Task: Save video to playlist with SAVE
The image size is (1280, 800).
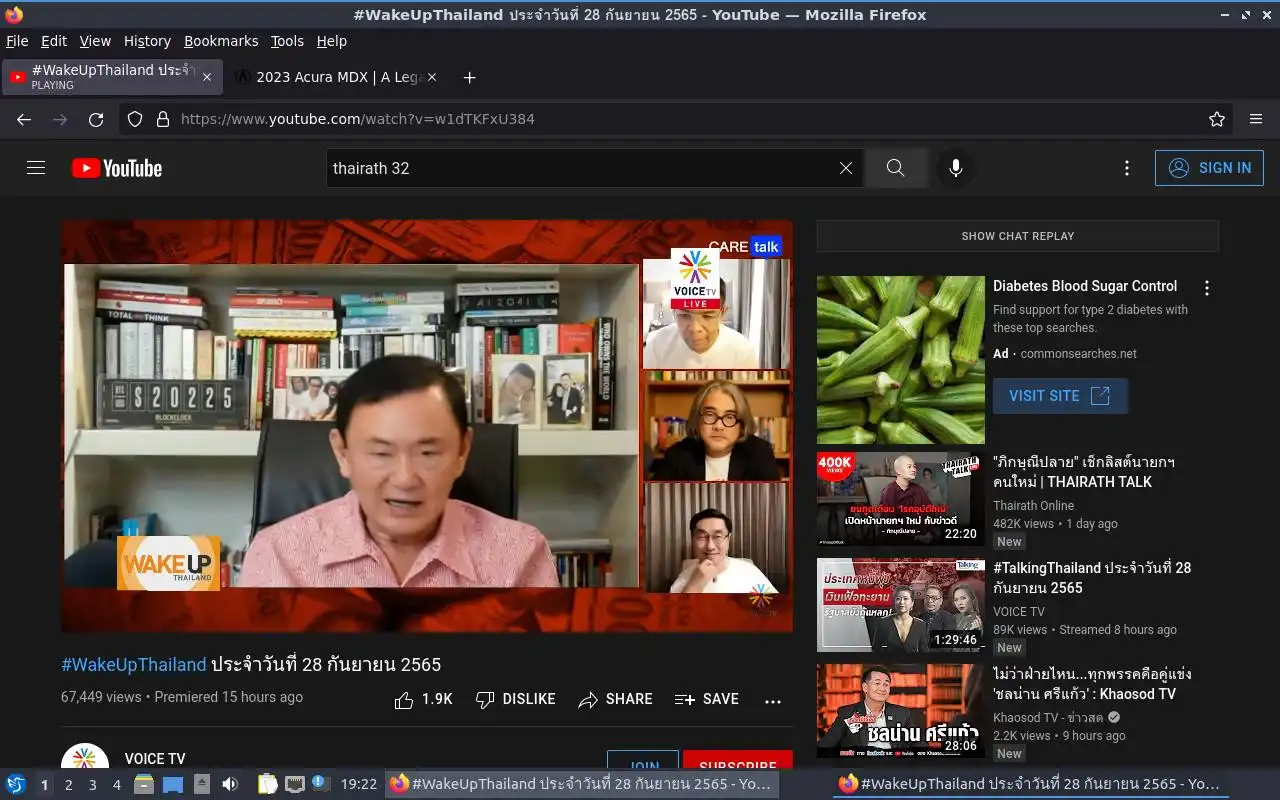Action: [707, 699]
